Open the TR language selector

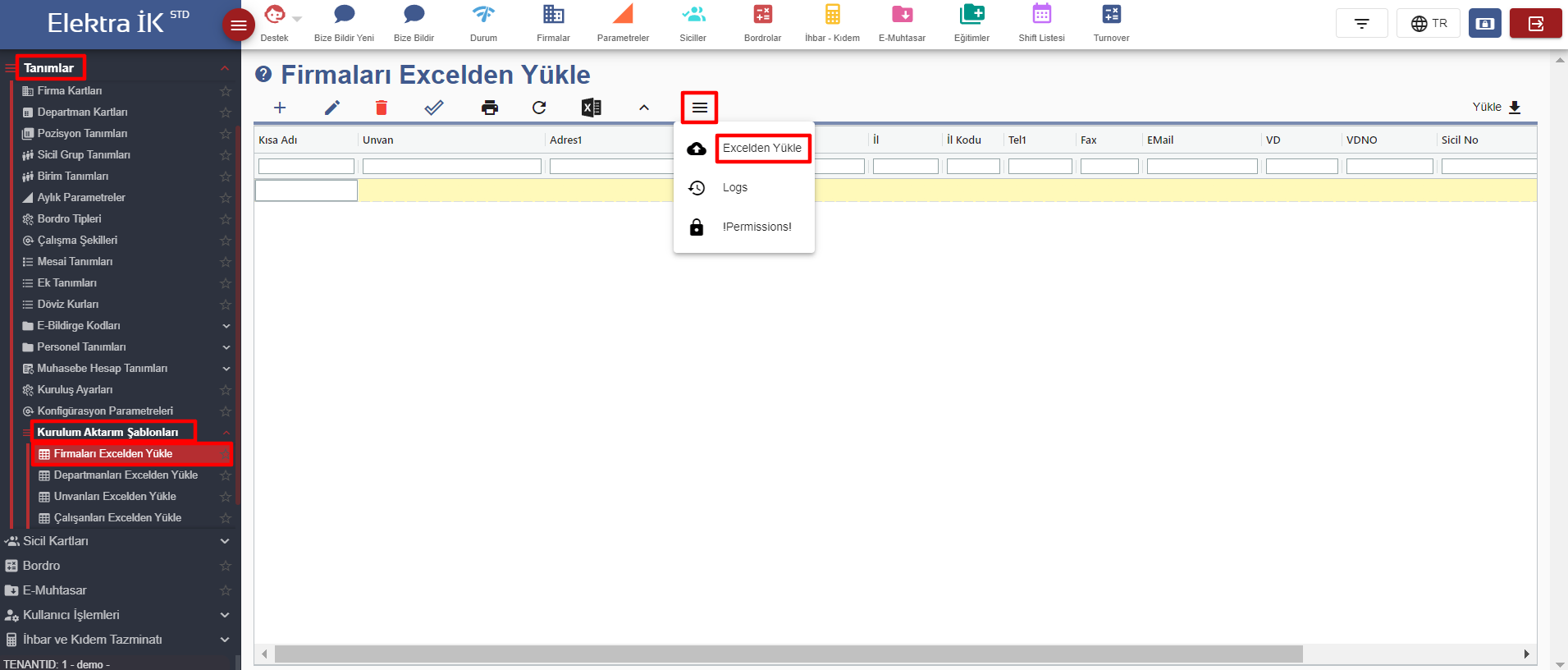point(1429,23)
